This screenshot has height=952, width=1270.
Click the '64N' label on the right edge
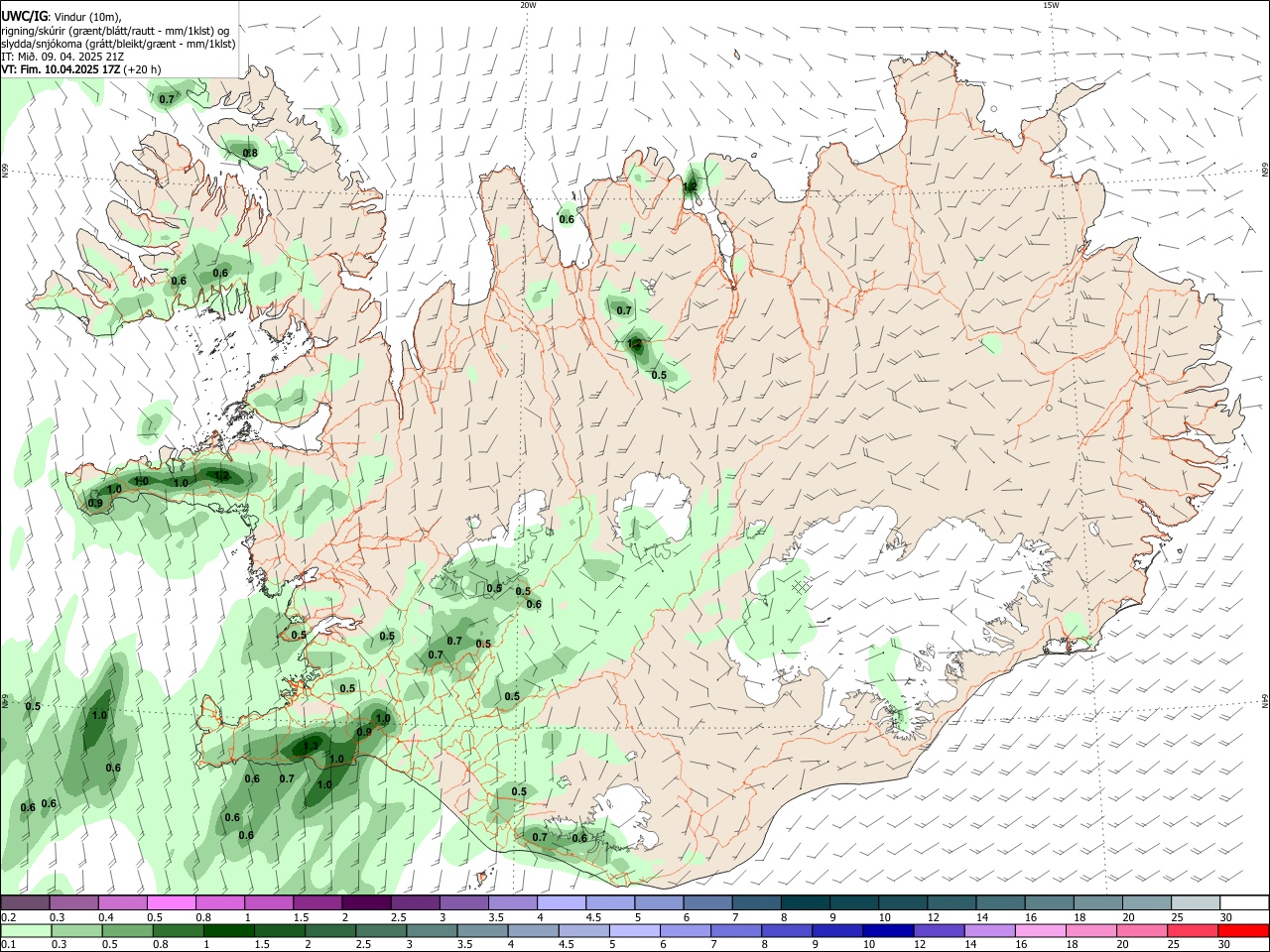[x=1265, y=702]
